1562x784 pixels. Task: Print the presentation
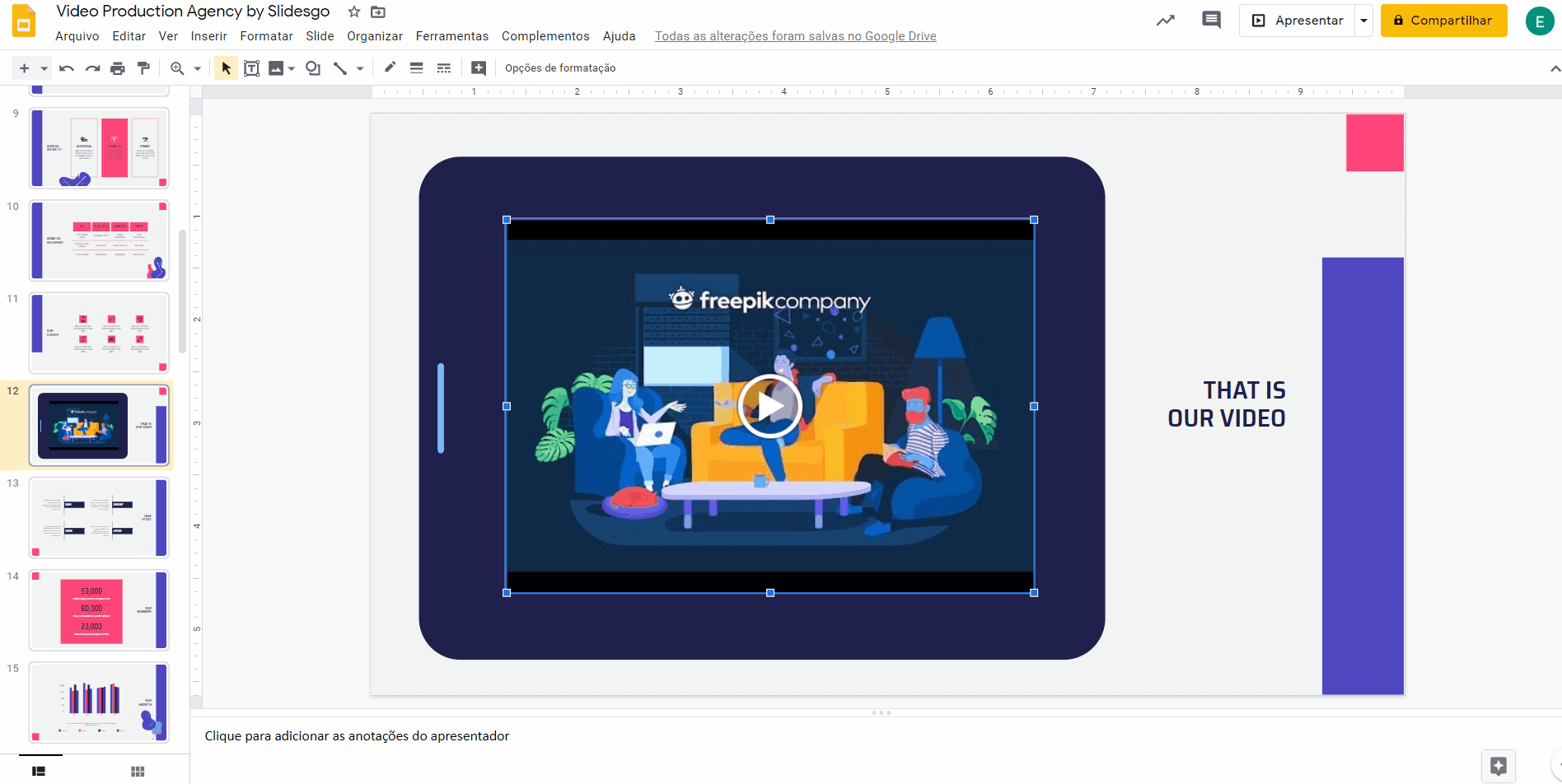coord(118,68)
